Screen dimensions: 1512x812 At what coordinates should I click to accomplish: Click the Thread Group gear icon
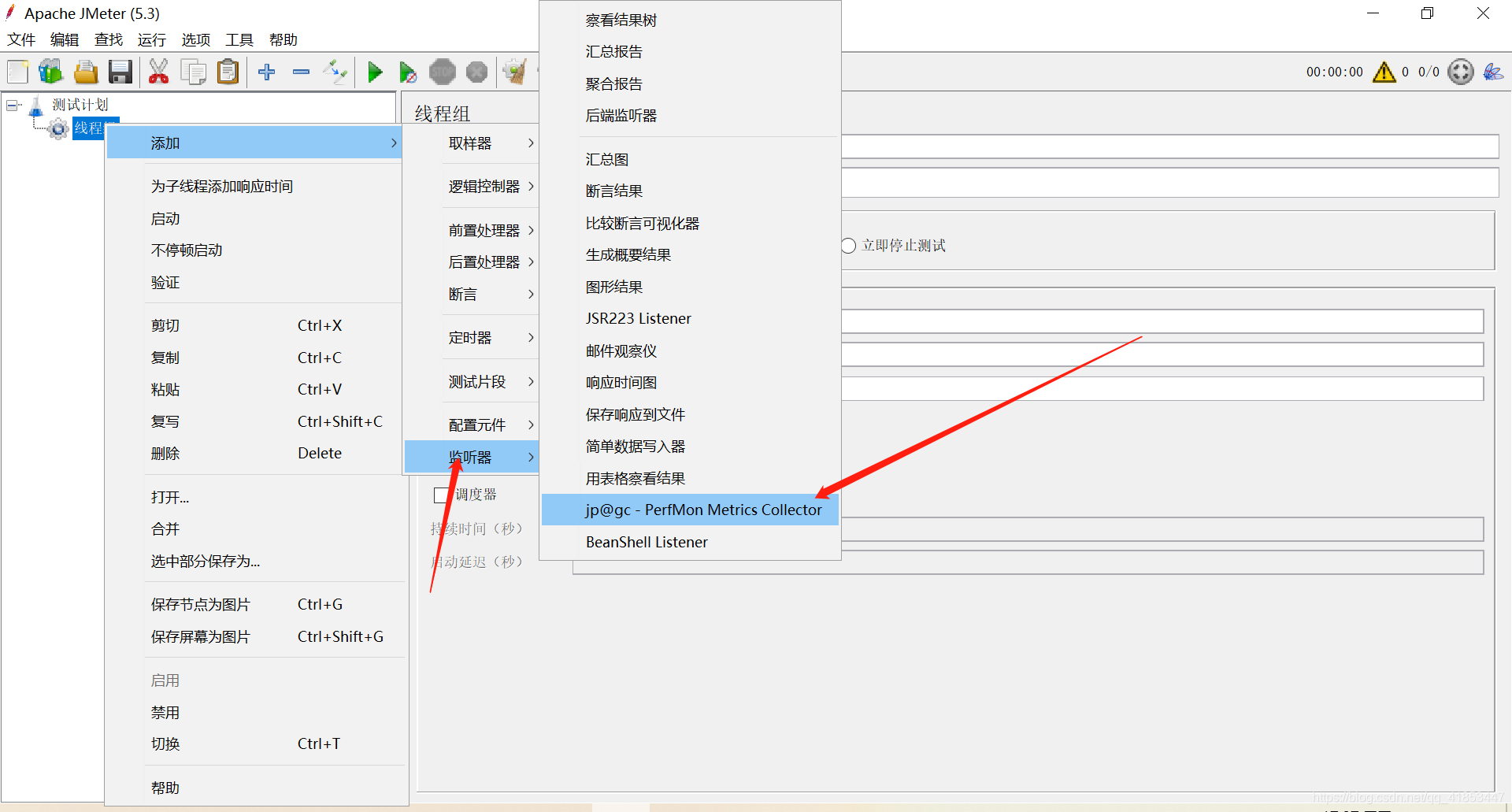point(58,128)
